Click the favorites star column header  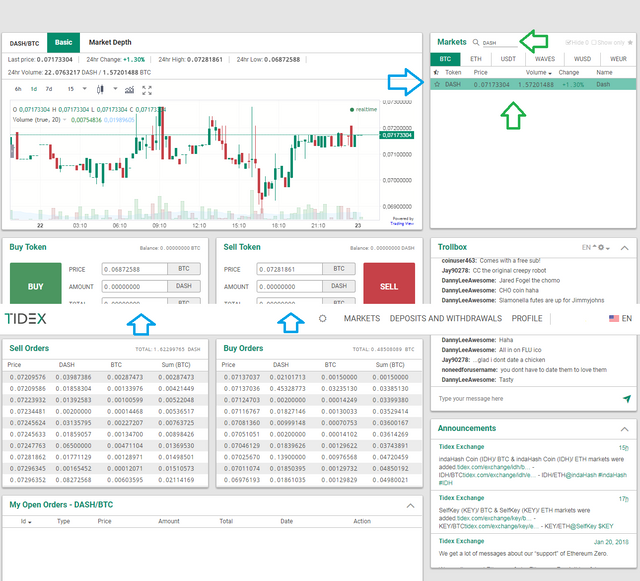click(x=436, y=72)
